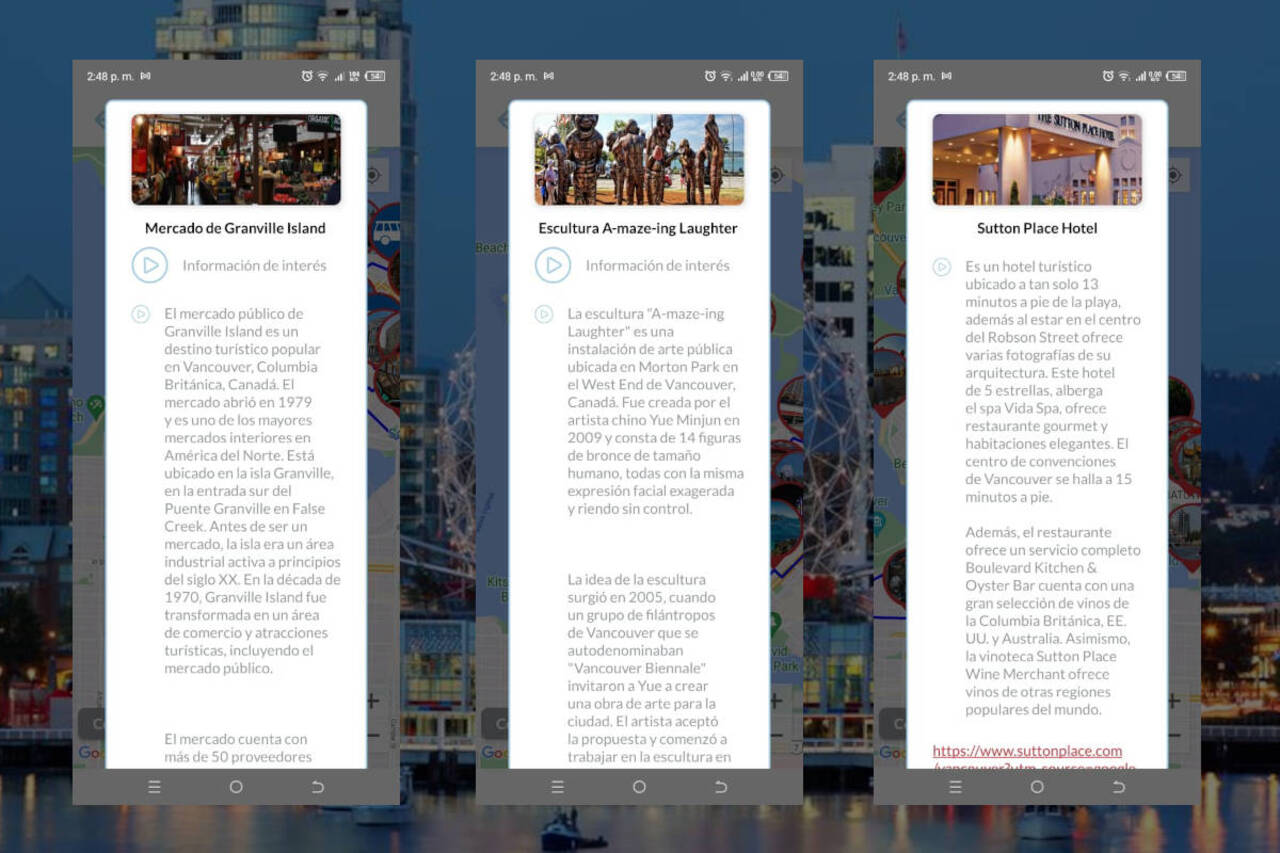This screenshot has height=853, width=1280.
Task: Open the Sutton Place Hotel photo
Action: coord(1037,159)
